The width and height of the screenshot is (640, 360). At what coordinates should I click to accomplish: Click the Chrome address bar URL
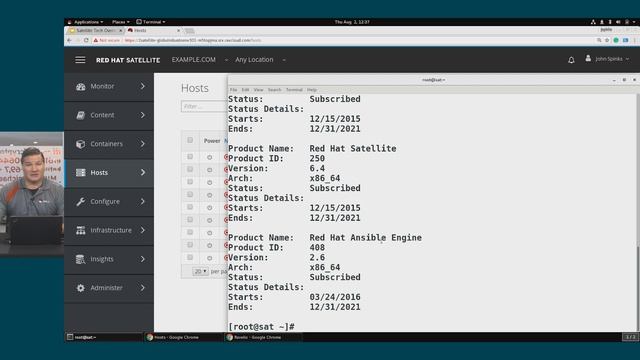[193, 40]
